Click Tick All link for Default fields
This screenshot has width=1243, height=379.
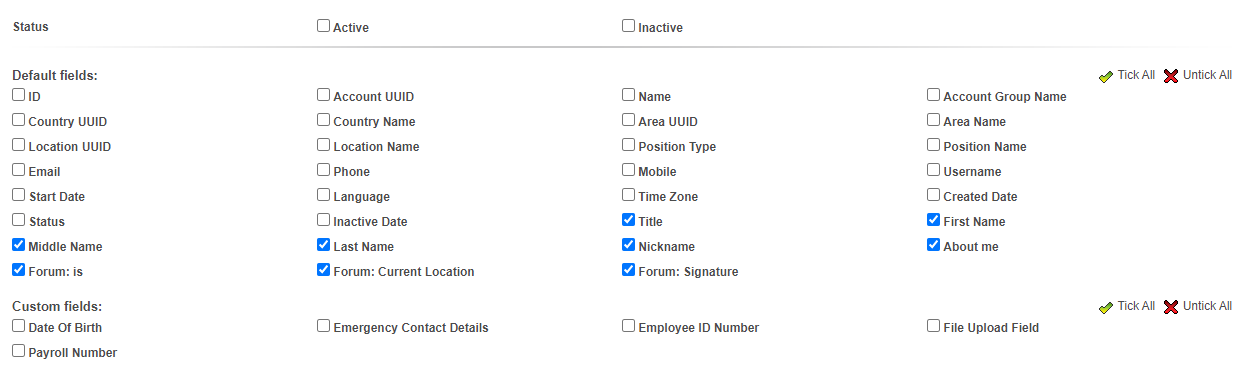tap(1136, 75)
